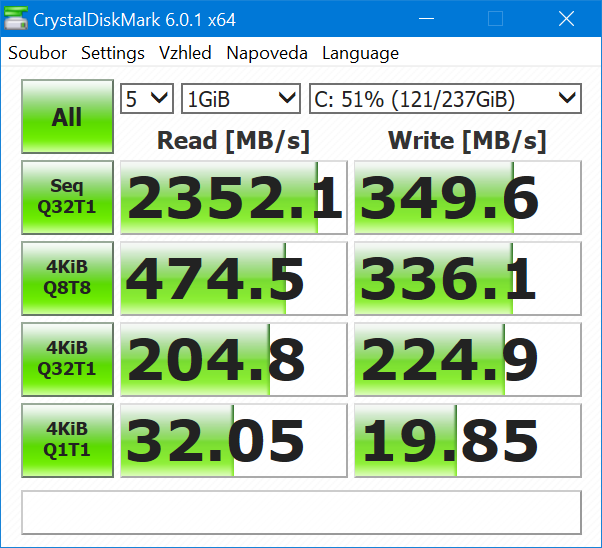Click the empty comment field at bottom
Screen dimensions: 602x548
point(300,512)
